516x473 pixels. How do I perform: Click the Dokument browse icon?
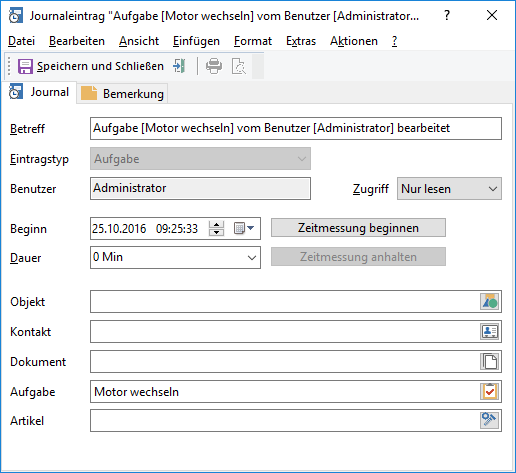tap(489, 362)
